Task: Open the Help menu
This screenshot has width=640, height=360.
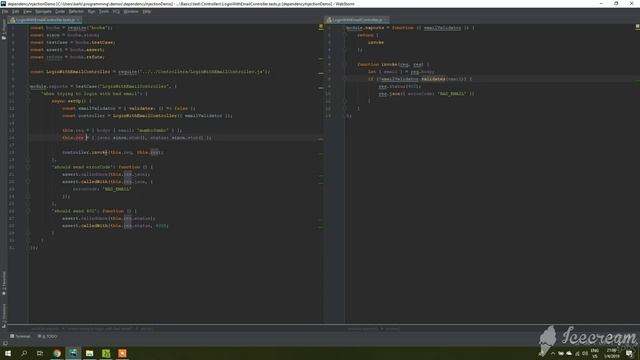Action: coord(147,11)
